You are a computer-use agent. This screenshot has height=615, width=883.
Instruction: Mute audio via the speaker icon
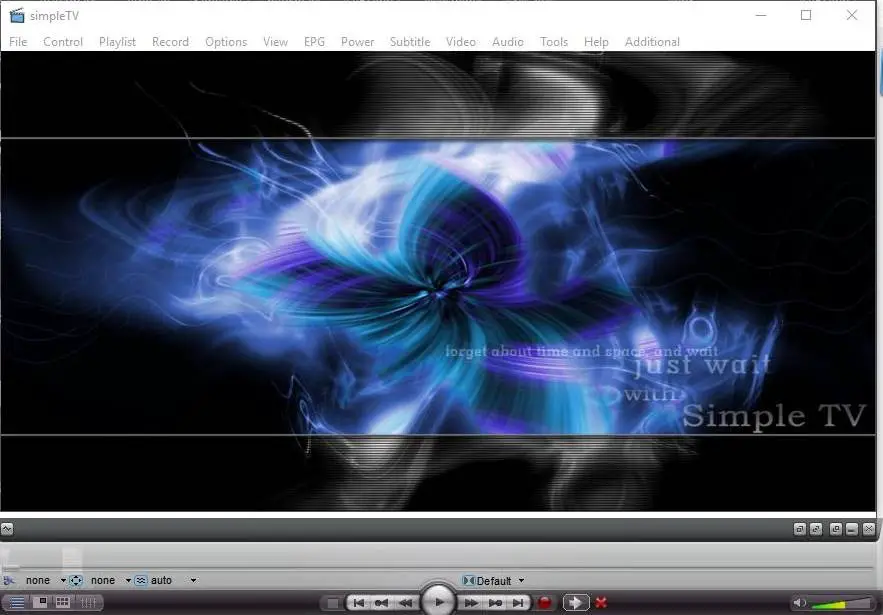pyautogui.click(x=799, y=603)
